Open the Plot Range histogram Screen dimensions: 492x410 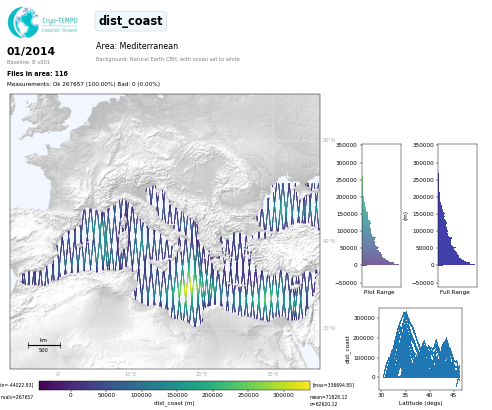point(381,215)
